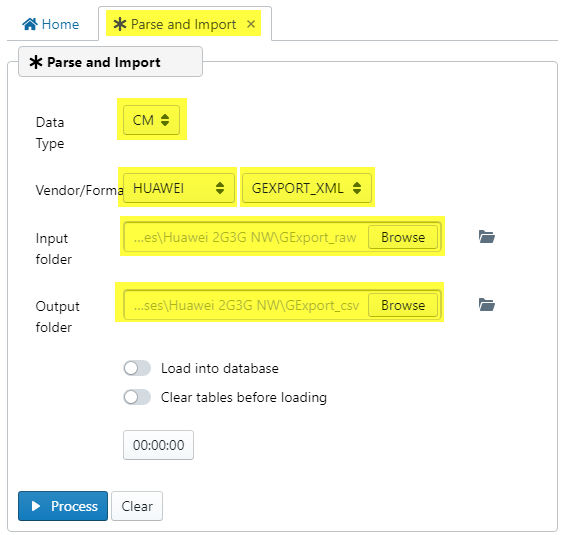Click the Clear button
The height and width of the screenshot is (535, 563).
pos(137,506)
